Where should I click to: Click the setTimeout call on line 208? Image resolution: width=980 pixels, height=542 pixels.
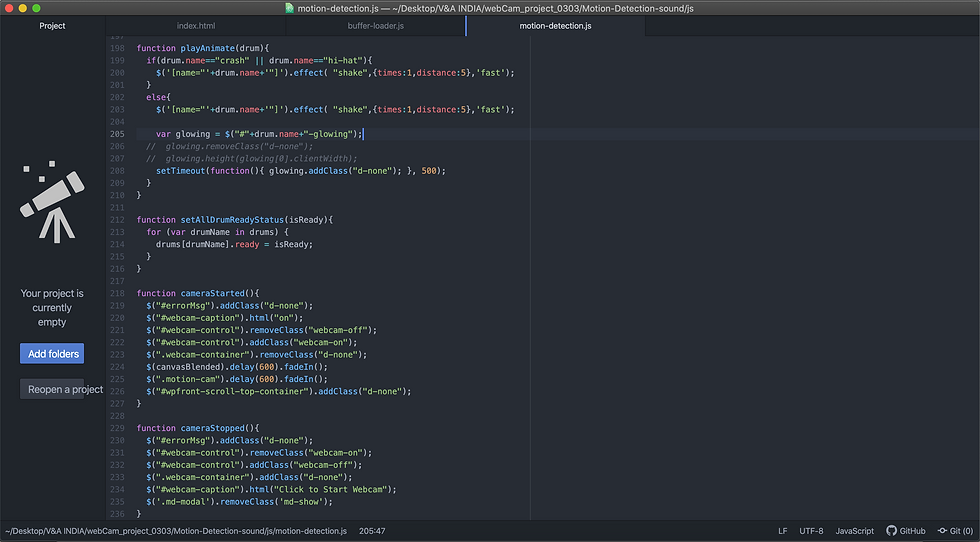point(181,171)
